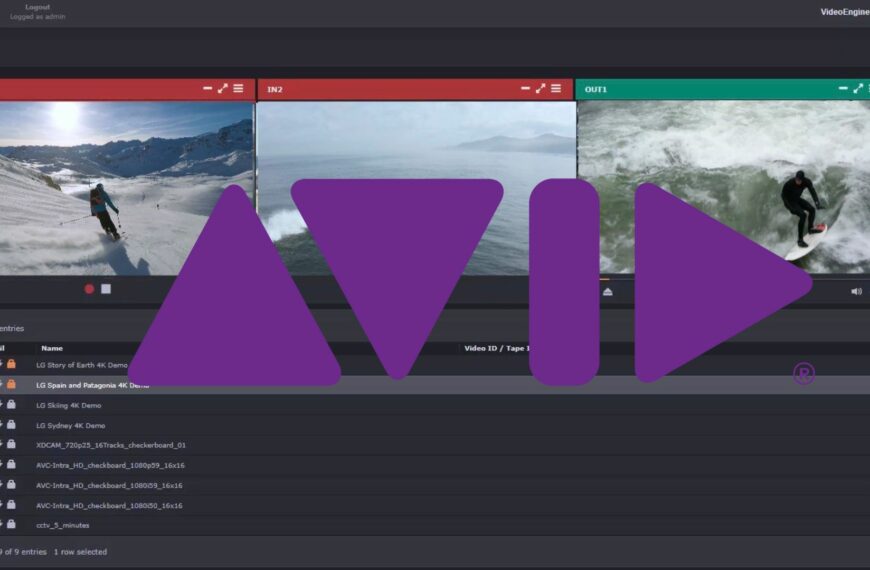870x570 pixels.
Task: Select the cctv_5_minutes entry
Action: click(435, 525)
